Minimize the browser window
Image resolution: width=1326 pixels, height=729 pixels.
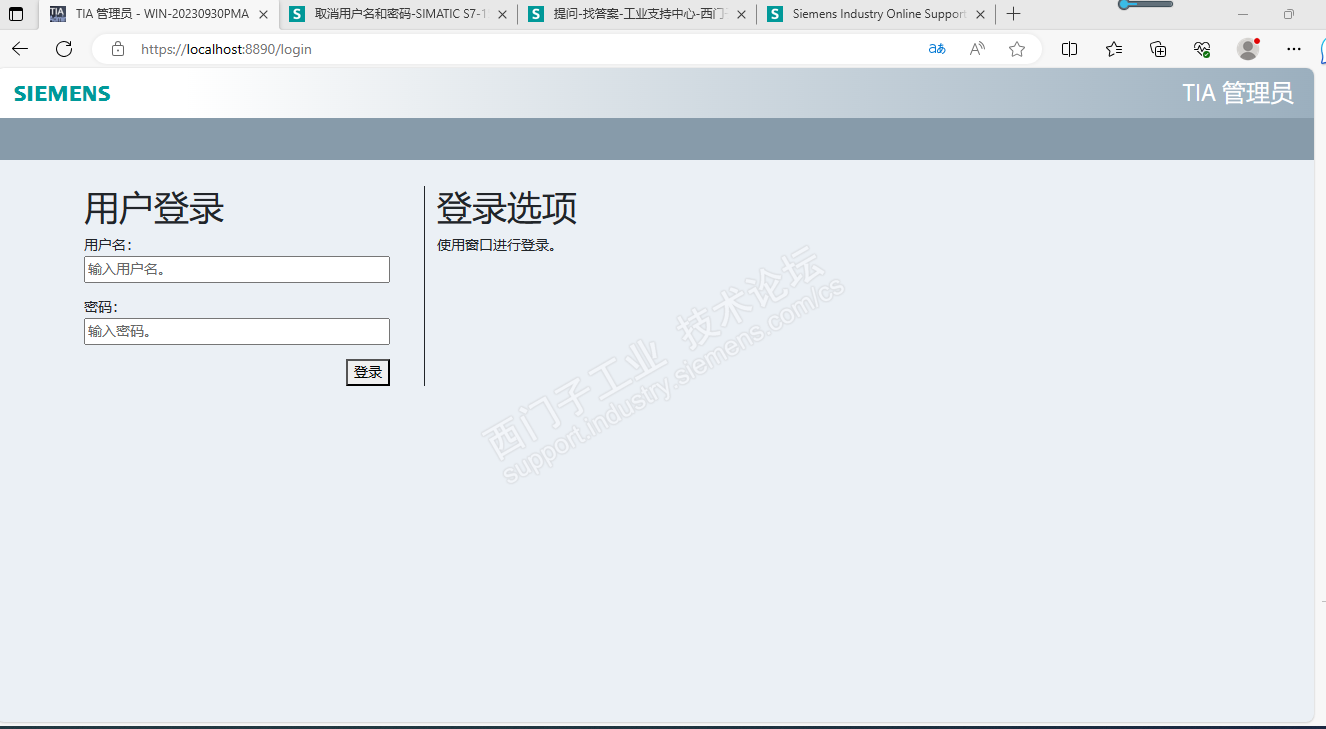[x=1243, y=14]
